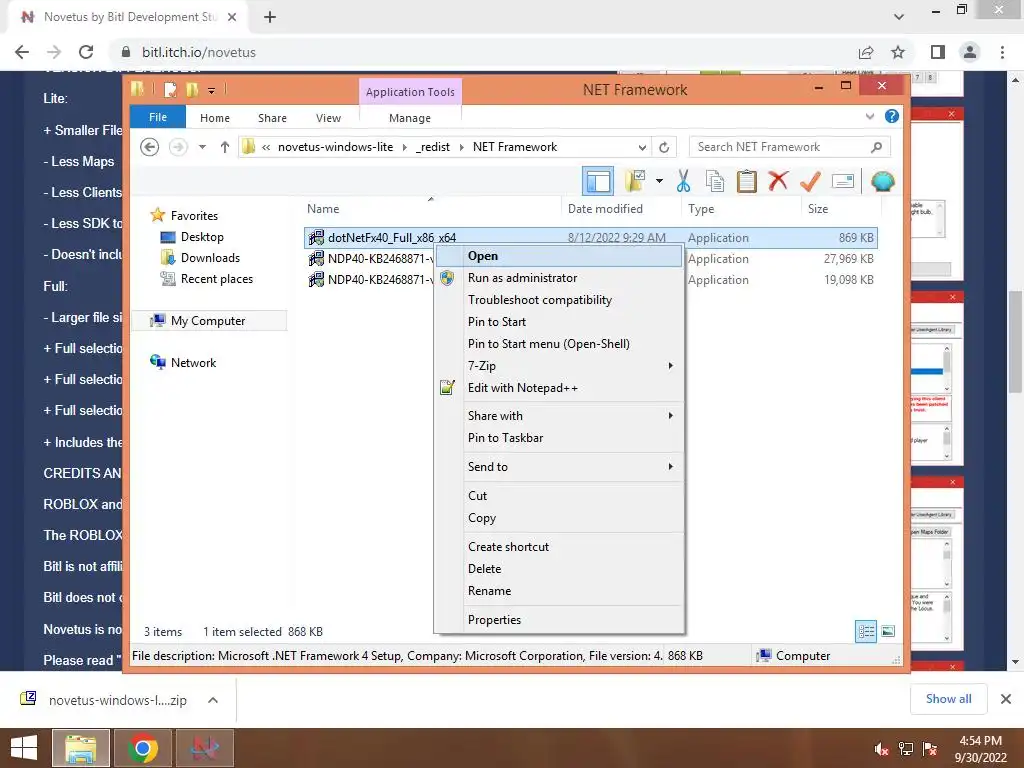Open the File ribbon tab

pyautogui.click(x=158, y=117)
